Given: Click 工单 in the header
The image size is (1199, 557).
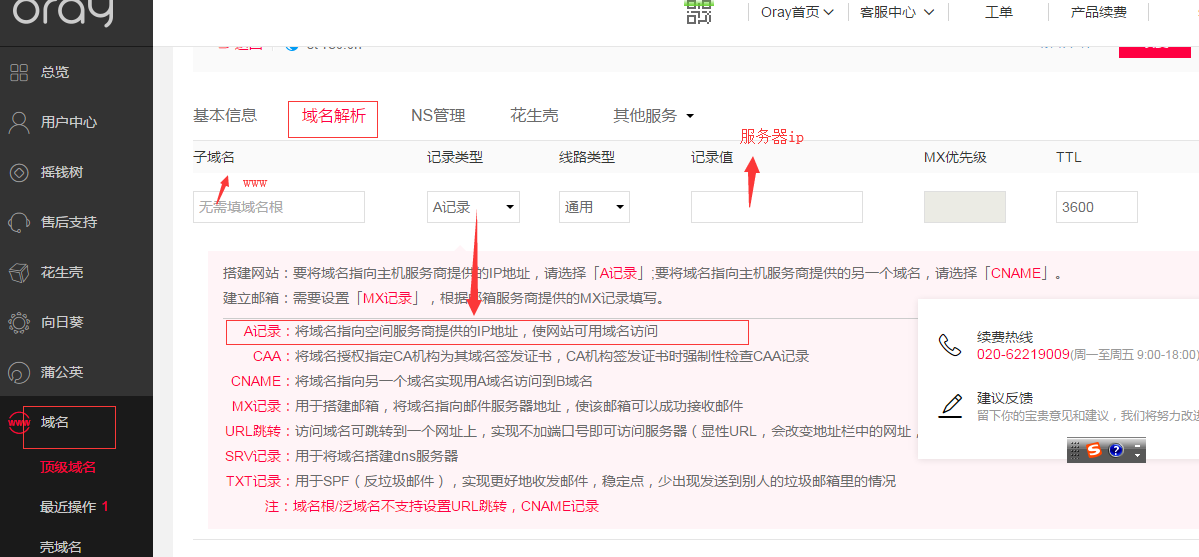Looking at the screenshot, I should point(999,12).
